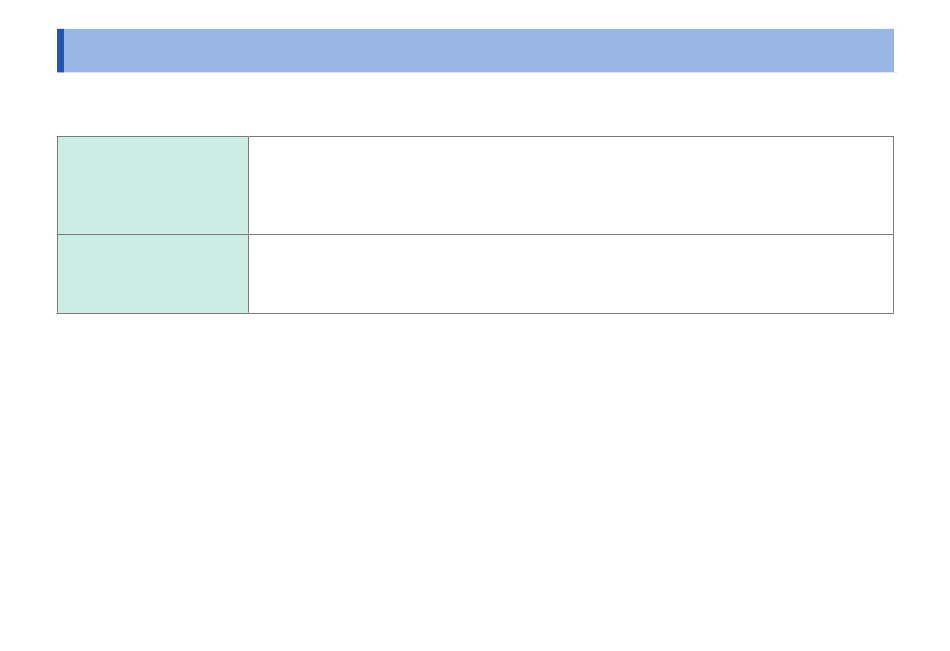Image resolution: width=950 pixels, height=651 pixels.
Task: Click the top-left corner of the table
Action: 58,136
